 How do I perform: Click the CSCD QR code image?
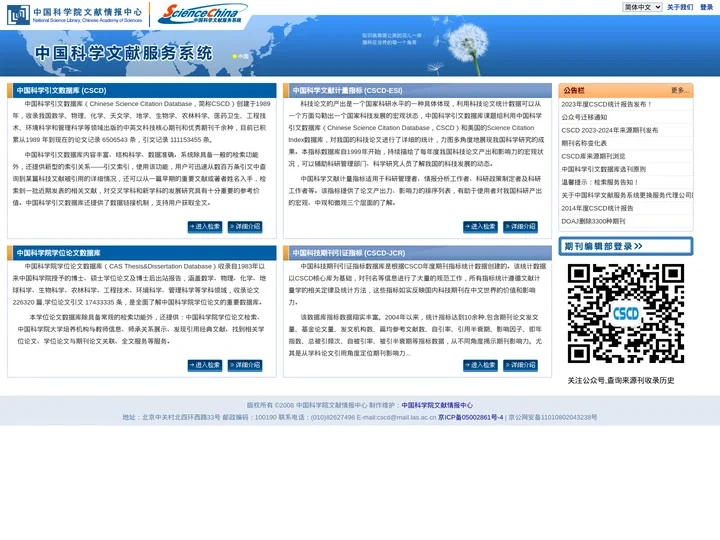pyautogui.click(x=626, y=314)
